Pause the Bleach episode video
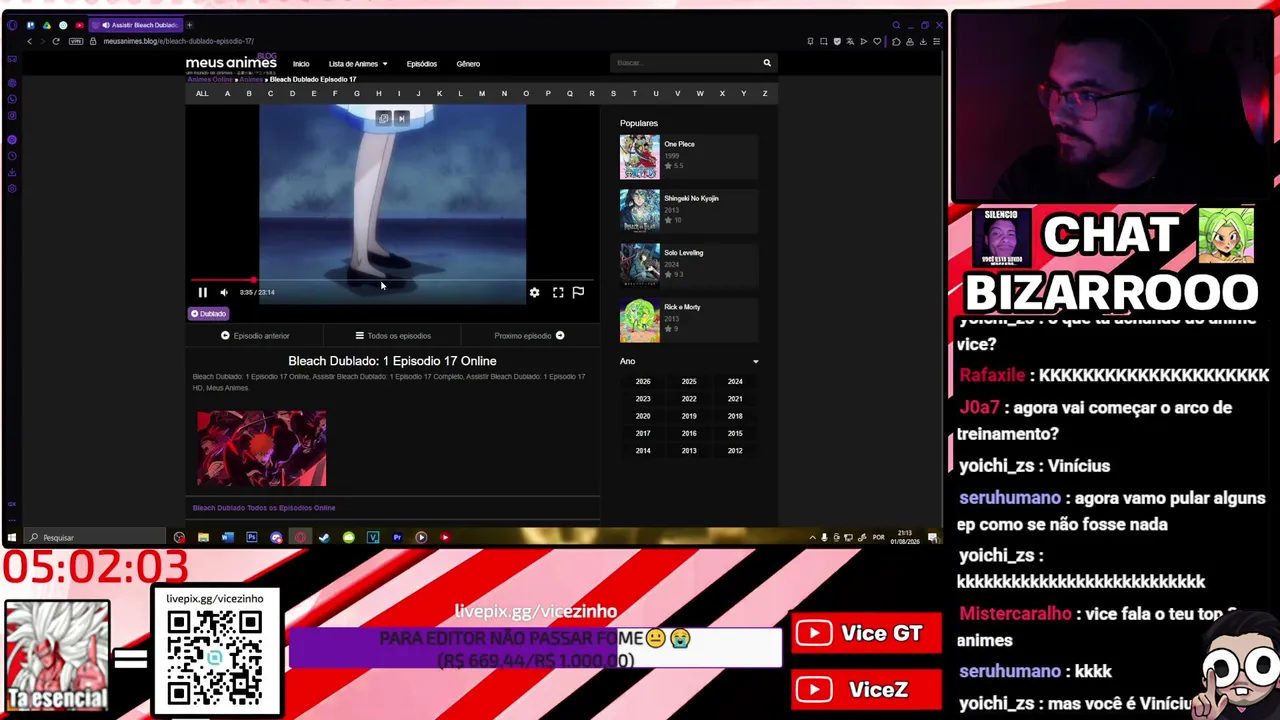 202,292
